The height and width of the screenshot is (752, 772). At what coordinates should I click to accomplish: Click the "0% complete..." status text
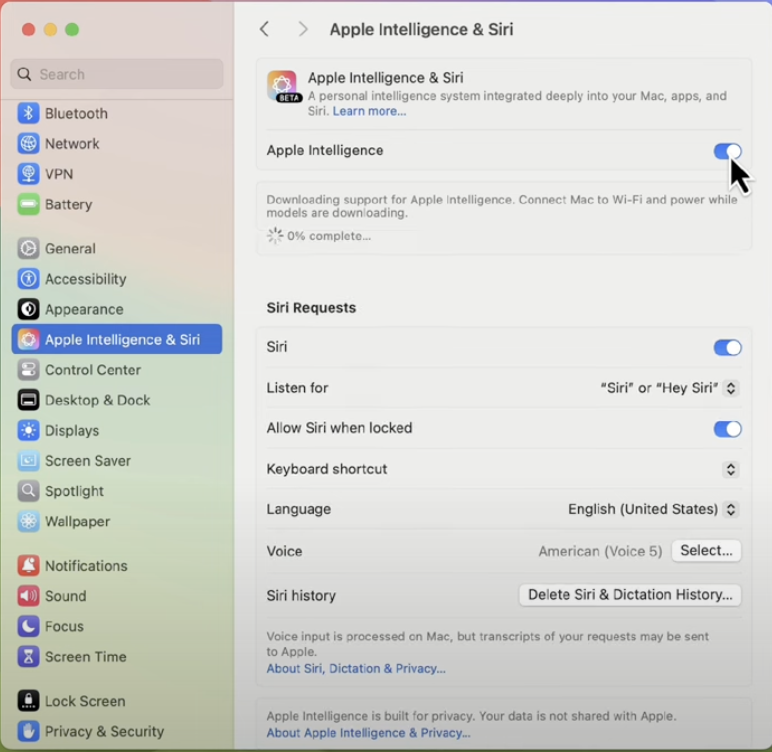[329, 236]
